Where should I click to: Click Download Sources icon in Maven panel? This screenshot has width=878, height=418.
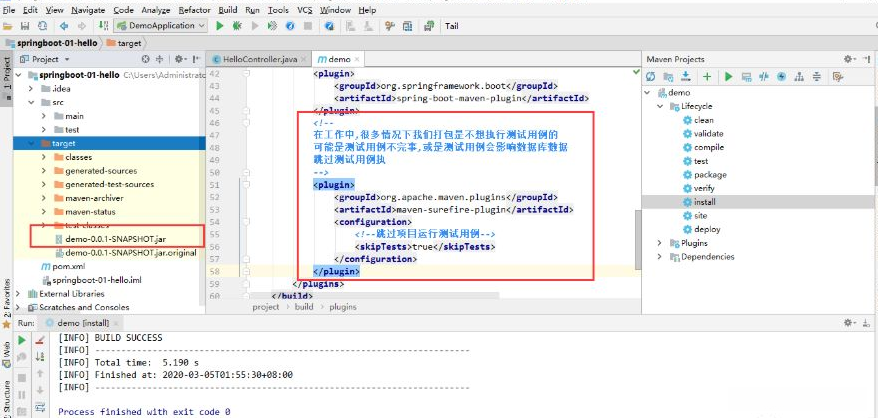tap(685, 77)
